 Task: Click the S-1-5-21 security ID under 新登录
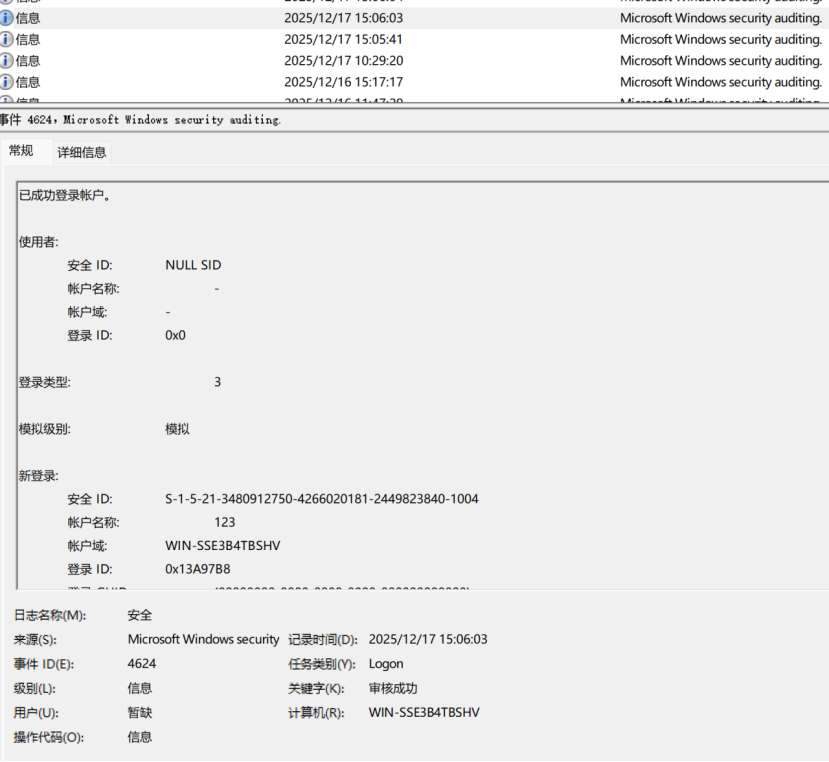[x=321, y=498]
